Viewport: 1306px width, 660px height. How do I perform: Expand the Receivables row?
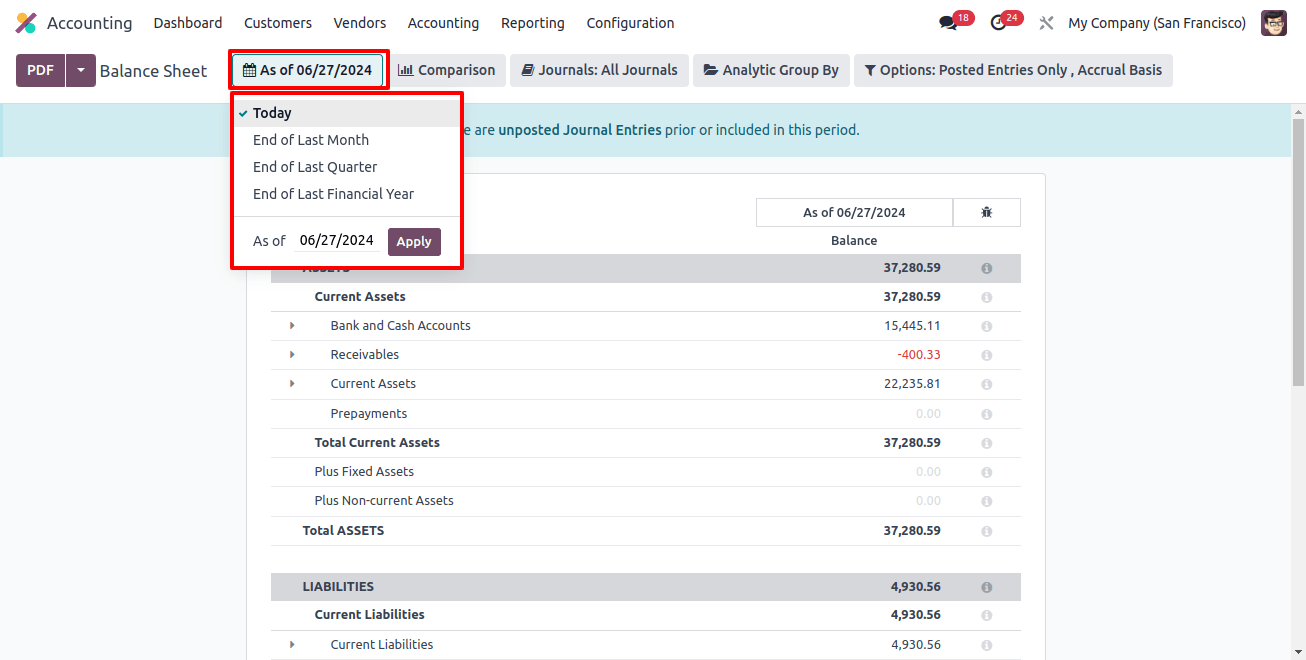pos(292,355)
